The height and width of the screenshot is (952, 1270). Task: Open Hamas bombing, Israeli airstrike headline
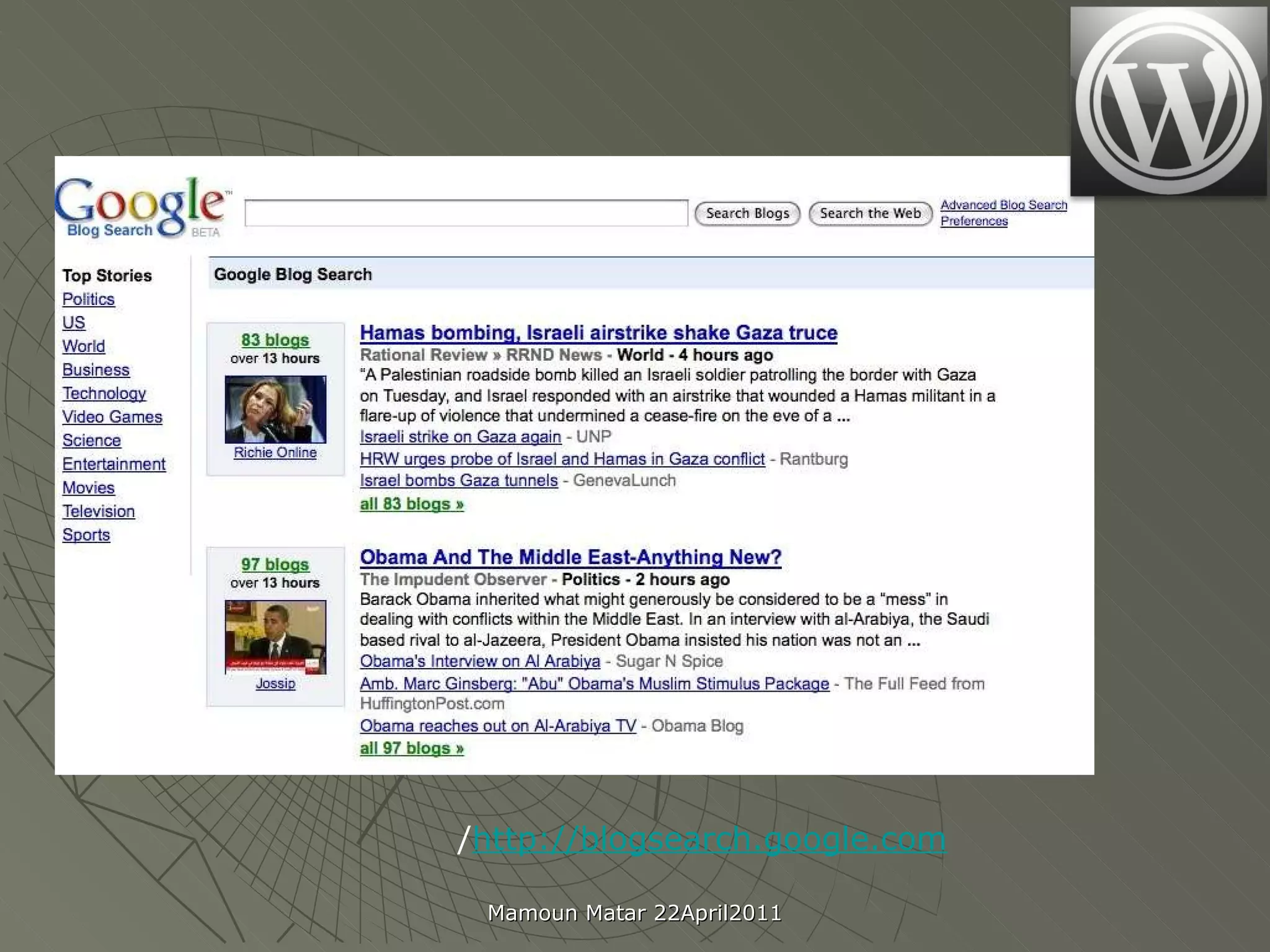pos(598,333)
